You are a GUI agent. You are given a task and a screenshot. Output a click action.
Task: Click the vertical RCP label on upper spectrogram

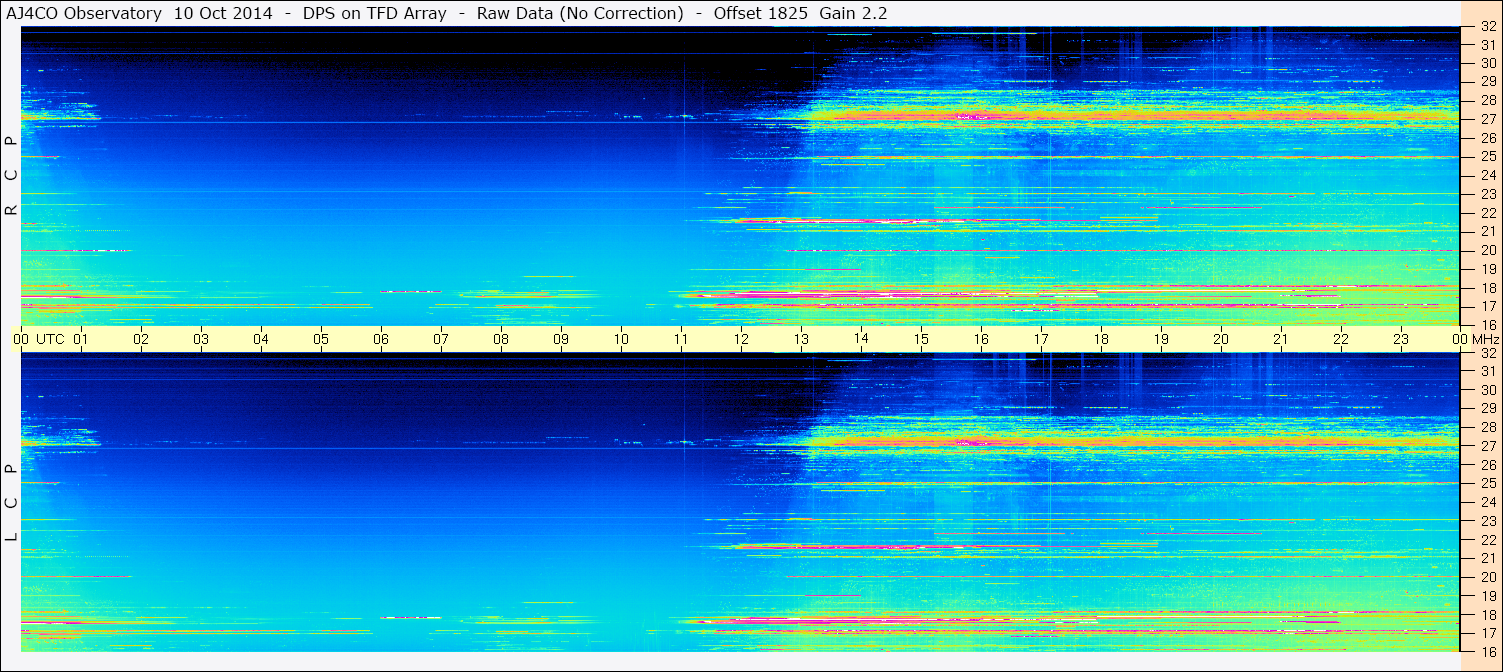(11, 176)
